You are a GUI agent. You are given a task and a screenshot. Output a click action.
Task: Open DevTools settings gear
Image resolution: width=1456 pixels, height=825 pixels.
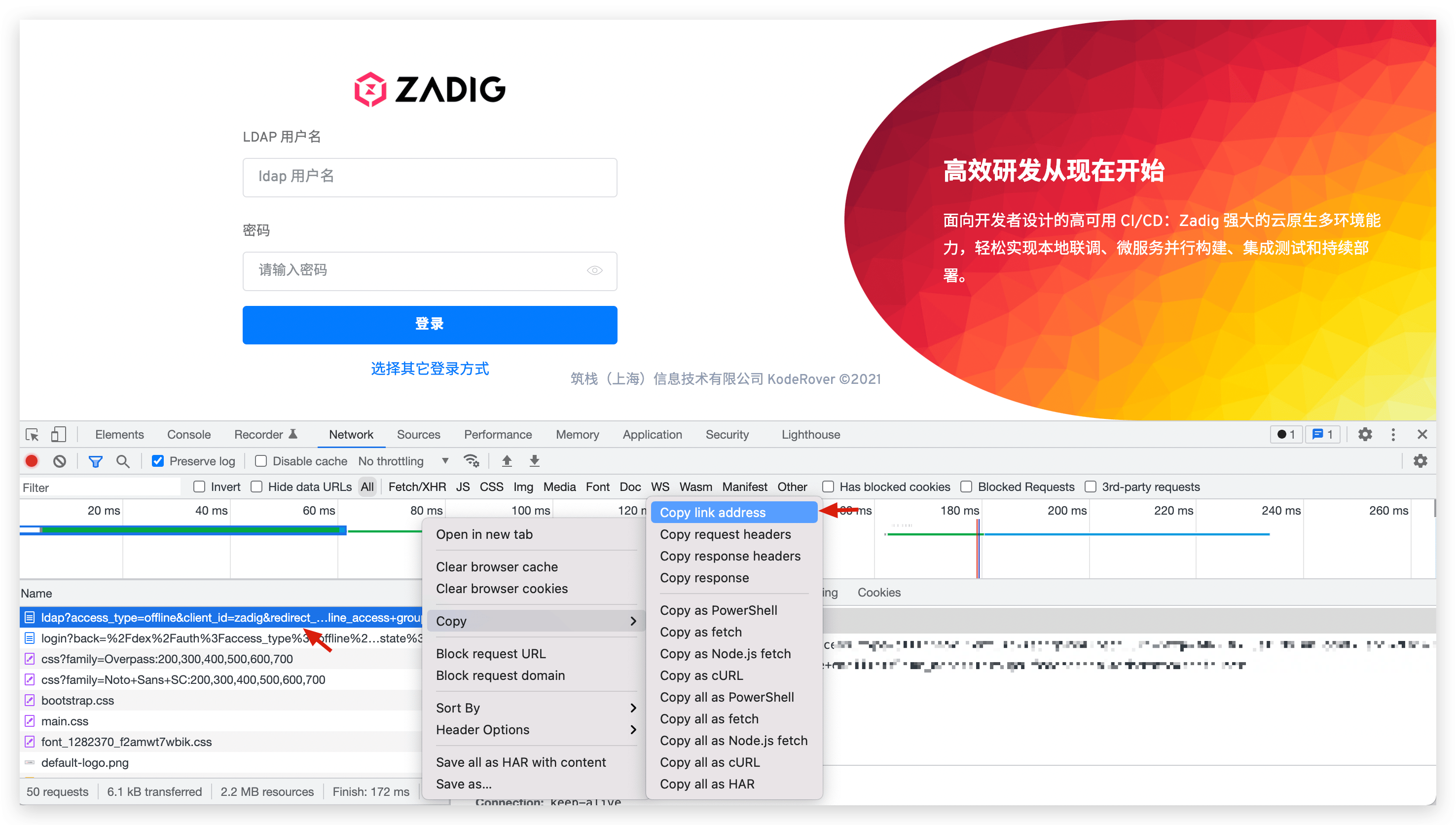(x=1365, y=434)
